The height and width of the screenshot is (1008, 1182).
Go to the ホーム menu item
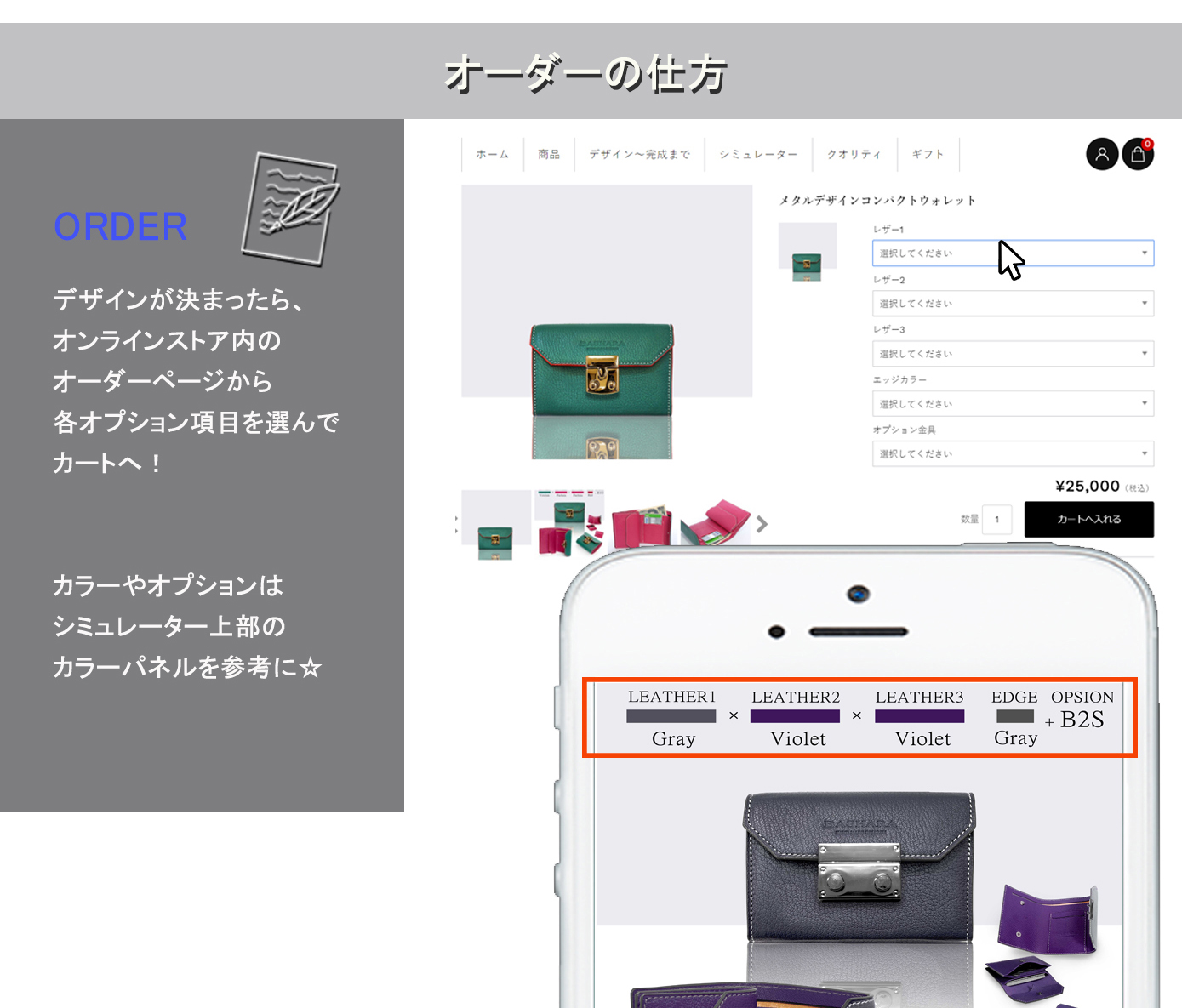(491, 154)
